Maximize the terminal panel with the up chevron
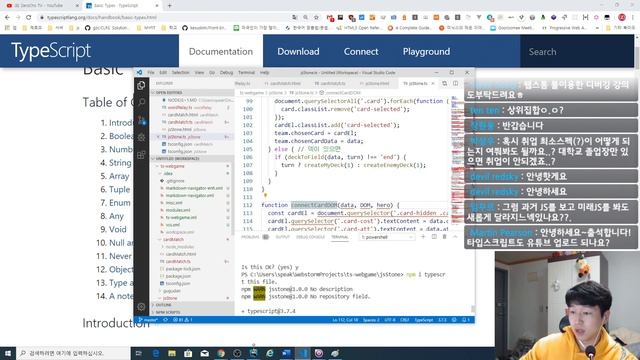Image resolution: width=640 pixels, height=360 pixels. pyautogui.click(x=455, y=237)
